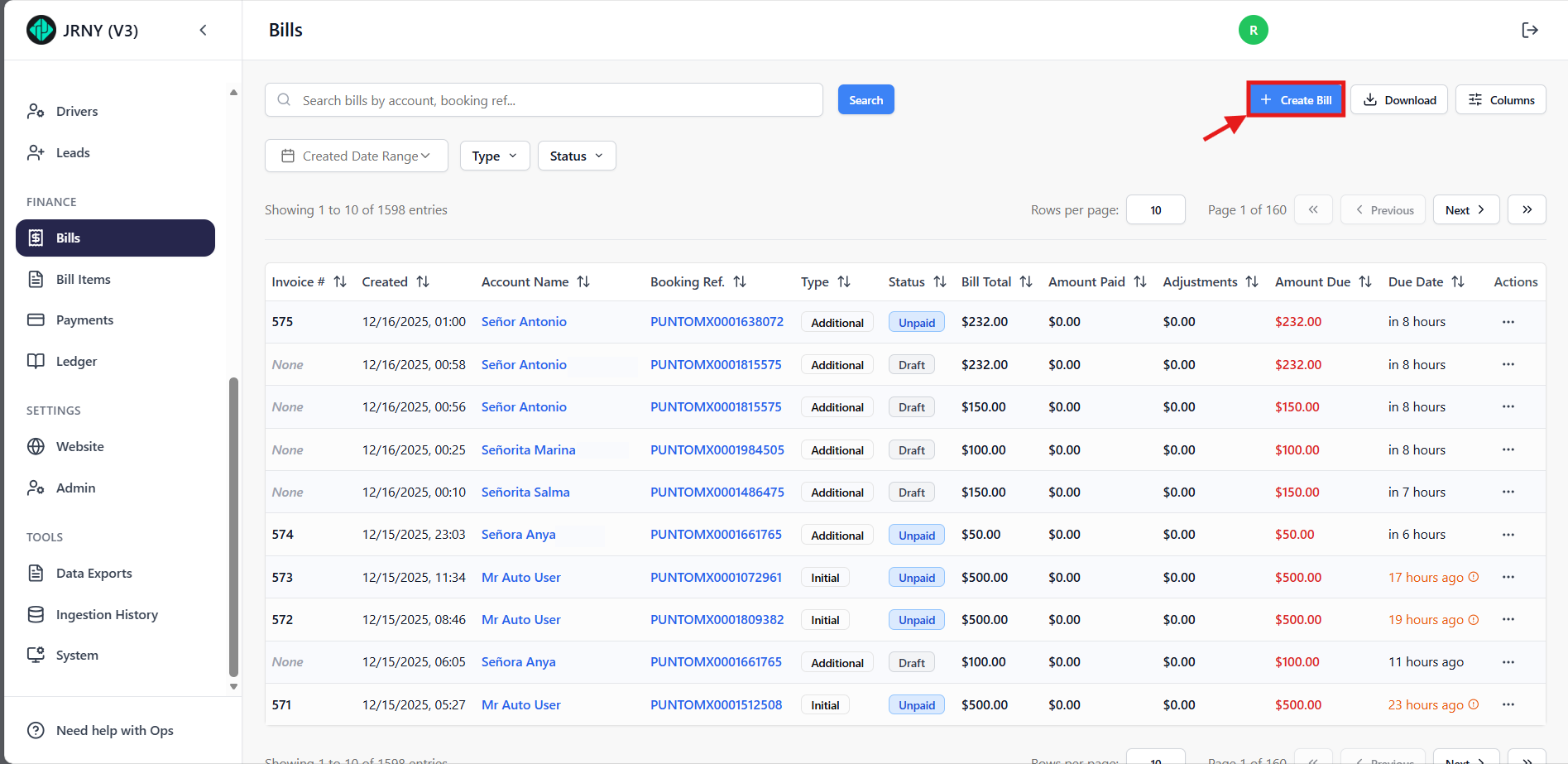Click overdue warning icon on invoice 573
This screenshot has width=1568, height=764.
[1474, 578]
